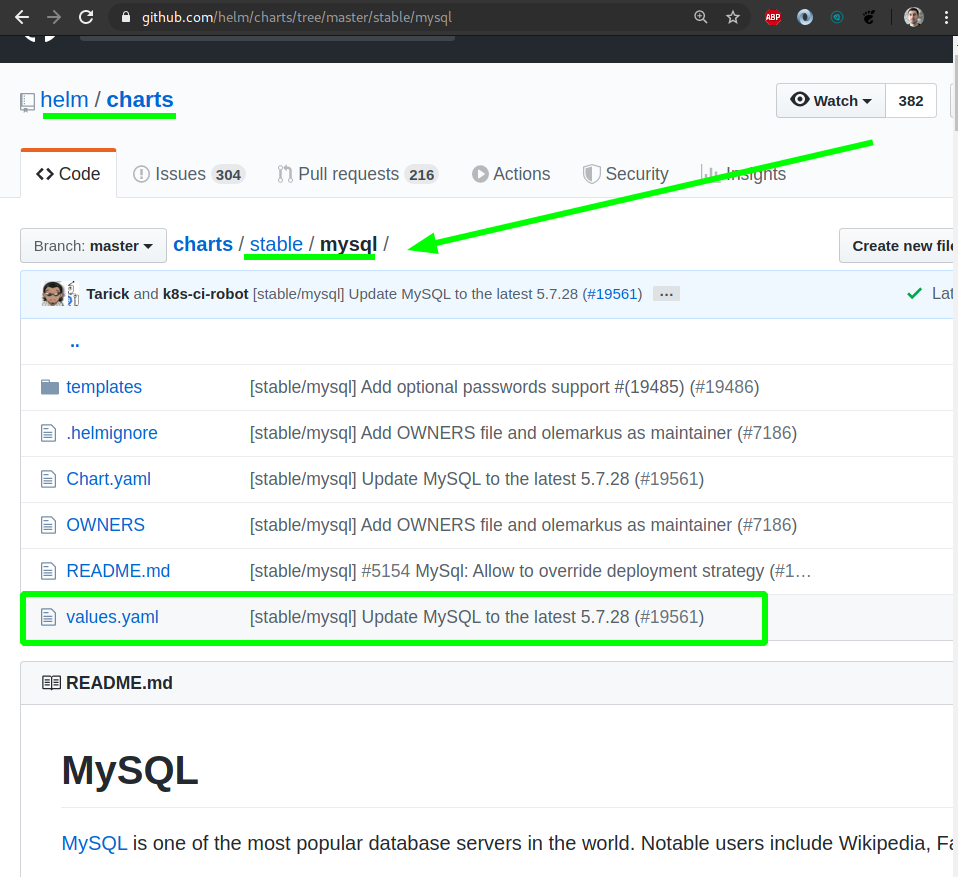Click Tarick's avatar in the commit bar
Image resolution: width=958 pixels, height=877 pixels.
[53, 294]
